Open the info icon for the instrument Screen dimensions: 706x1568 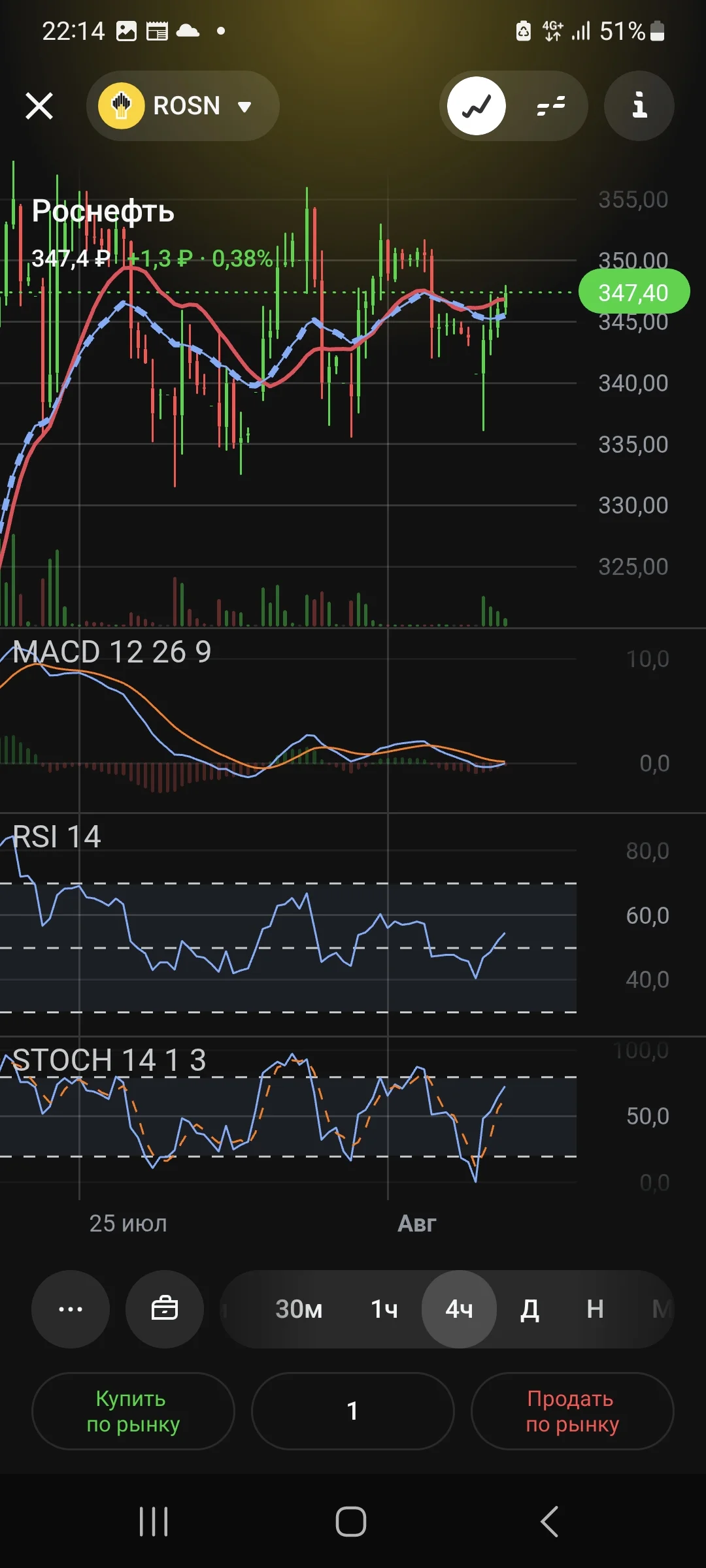[639, 106]
